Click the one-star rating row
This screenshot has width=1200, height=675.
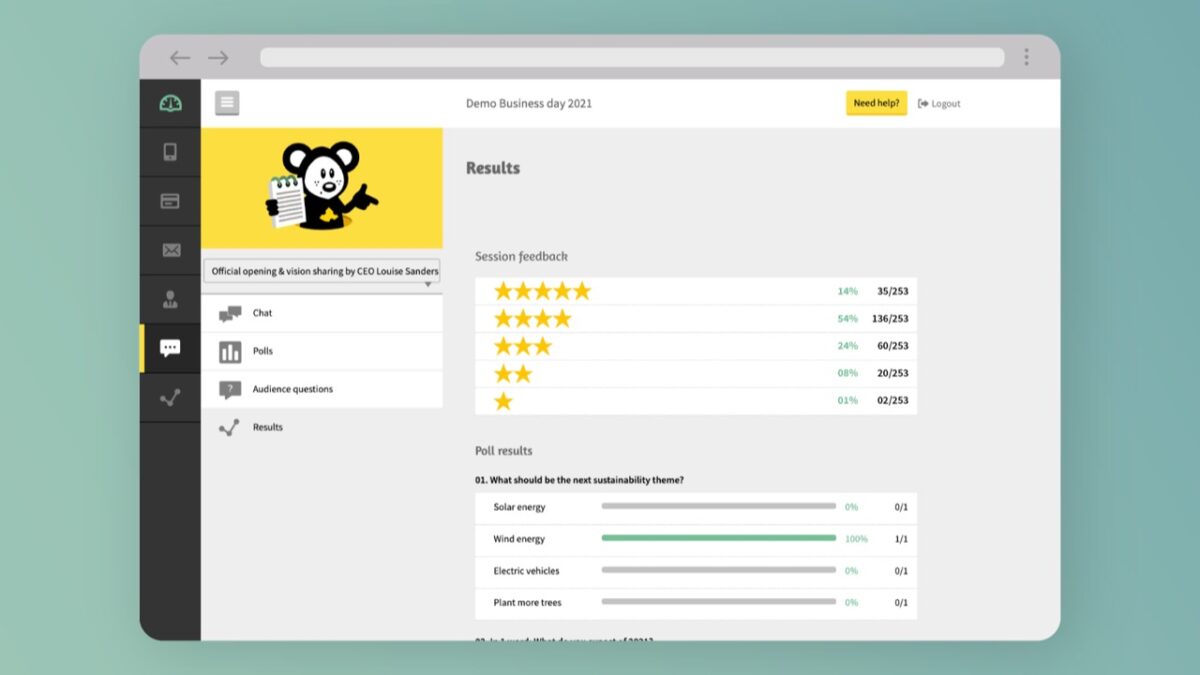[x=696, y=401]
